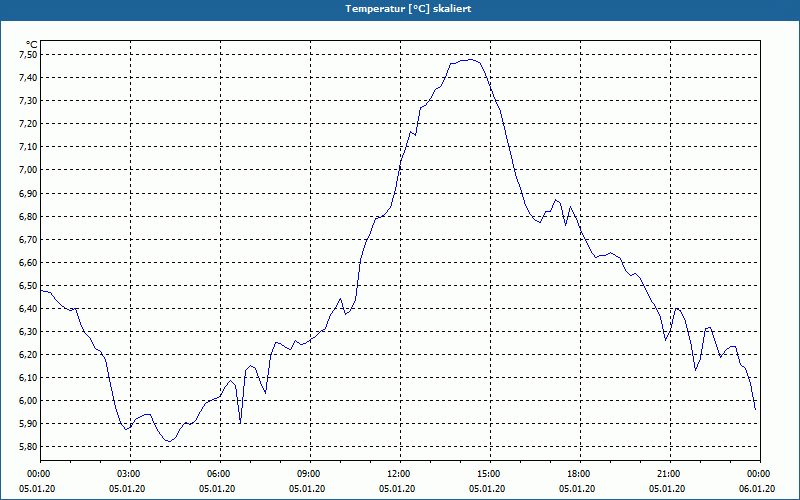The width and height of the screenshot is (800, 500).
Task: Select the 05.01.20 date under 09:00
Action: (x=307, y=489)
